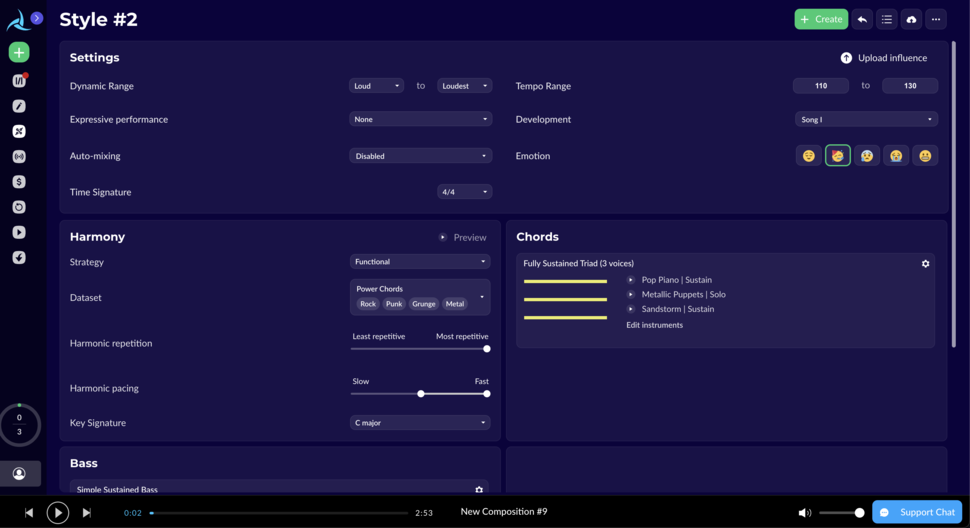Open the list view icon in header
This screenshot has height=528, width=970.
click(x=887, y=19)
